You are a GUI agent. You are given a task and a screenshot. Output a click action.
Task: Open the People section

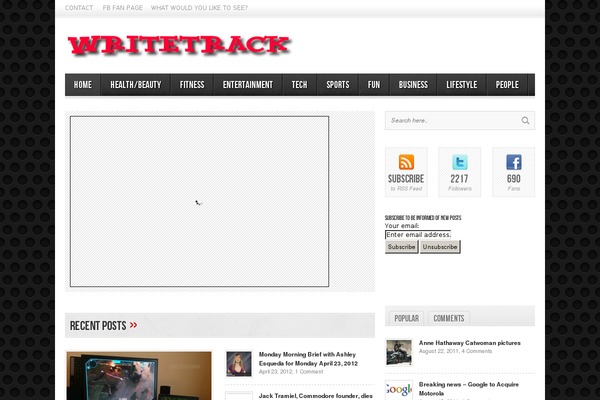click(507, 85)
